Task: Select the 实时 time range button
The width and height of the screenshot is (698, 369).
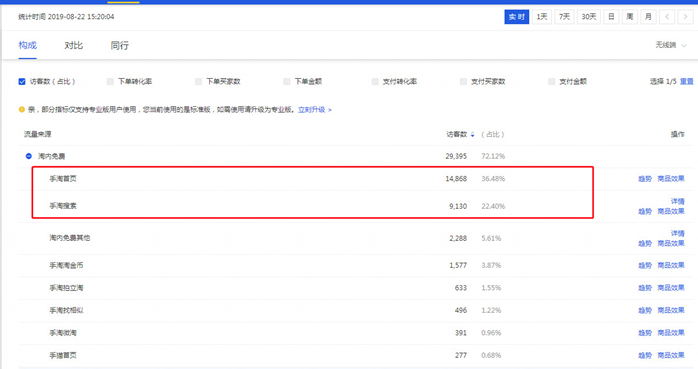Action: coord(517,17)
